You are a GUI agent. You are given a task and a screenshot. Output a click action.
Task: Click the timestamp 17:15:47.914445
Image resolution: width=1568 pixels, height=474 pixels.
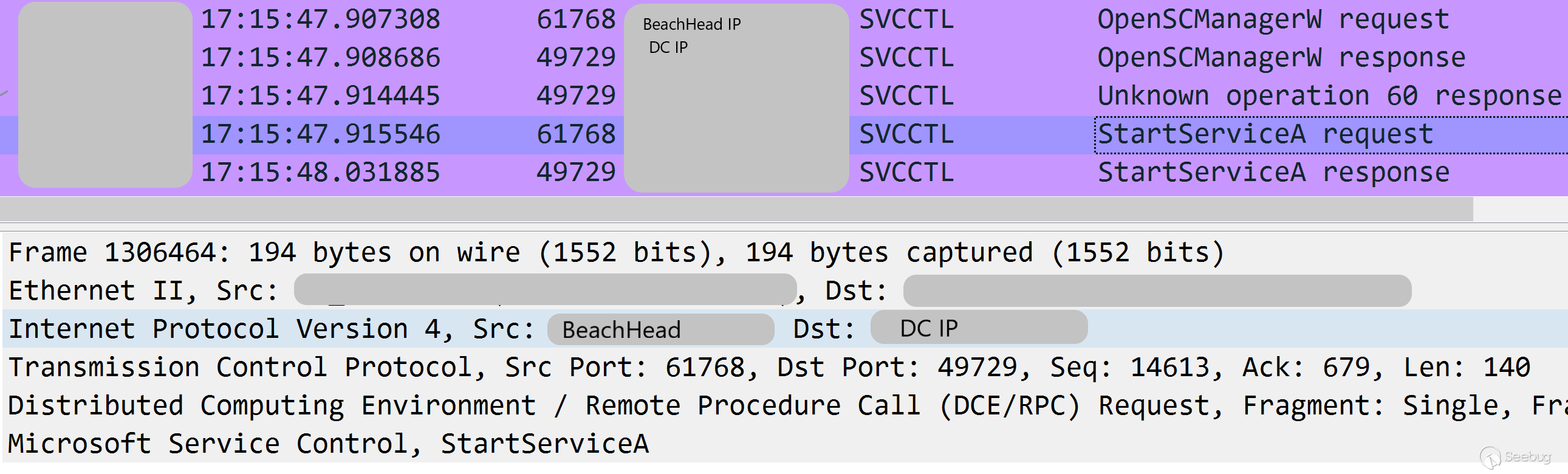click(320, 96)
